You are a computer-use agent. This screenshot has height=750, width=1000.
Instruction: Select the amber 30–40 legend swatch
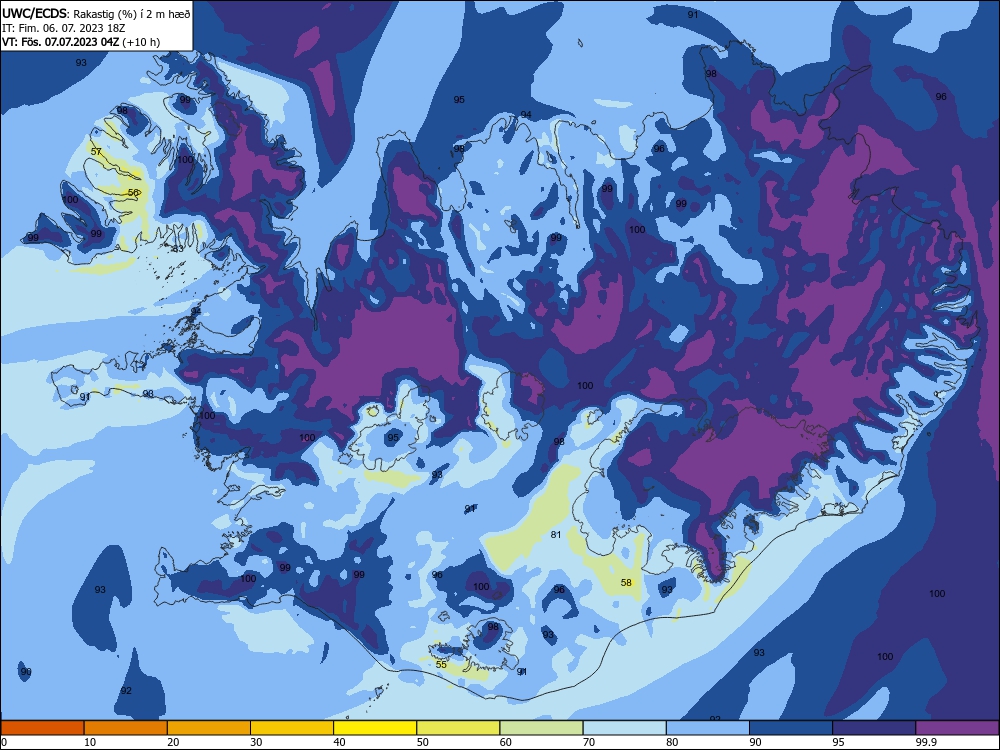292,728
